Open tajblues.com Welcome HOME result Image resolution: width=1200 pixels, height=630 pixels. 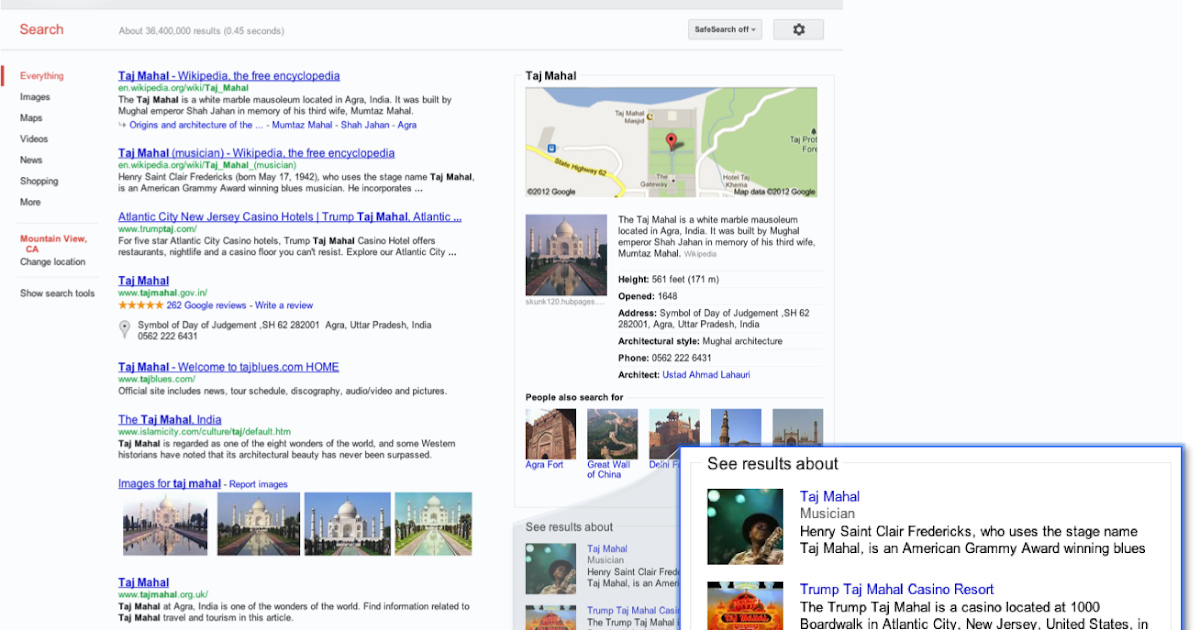[x=229, y=367]
